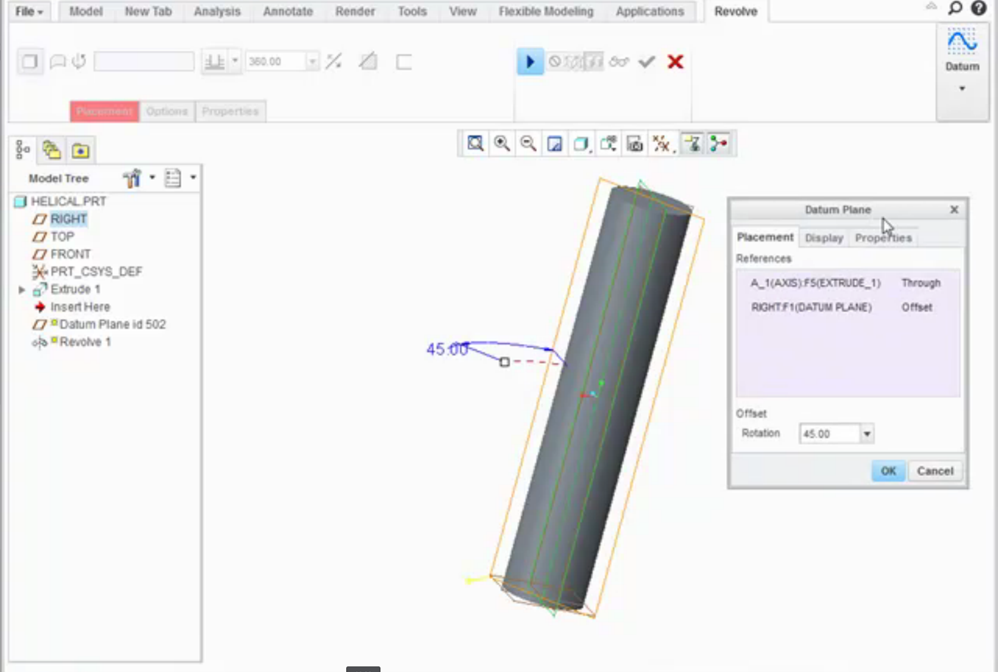The image size is (998, 672).
Task: Click the Refit view icon
Action: click(x=475, y=144)
